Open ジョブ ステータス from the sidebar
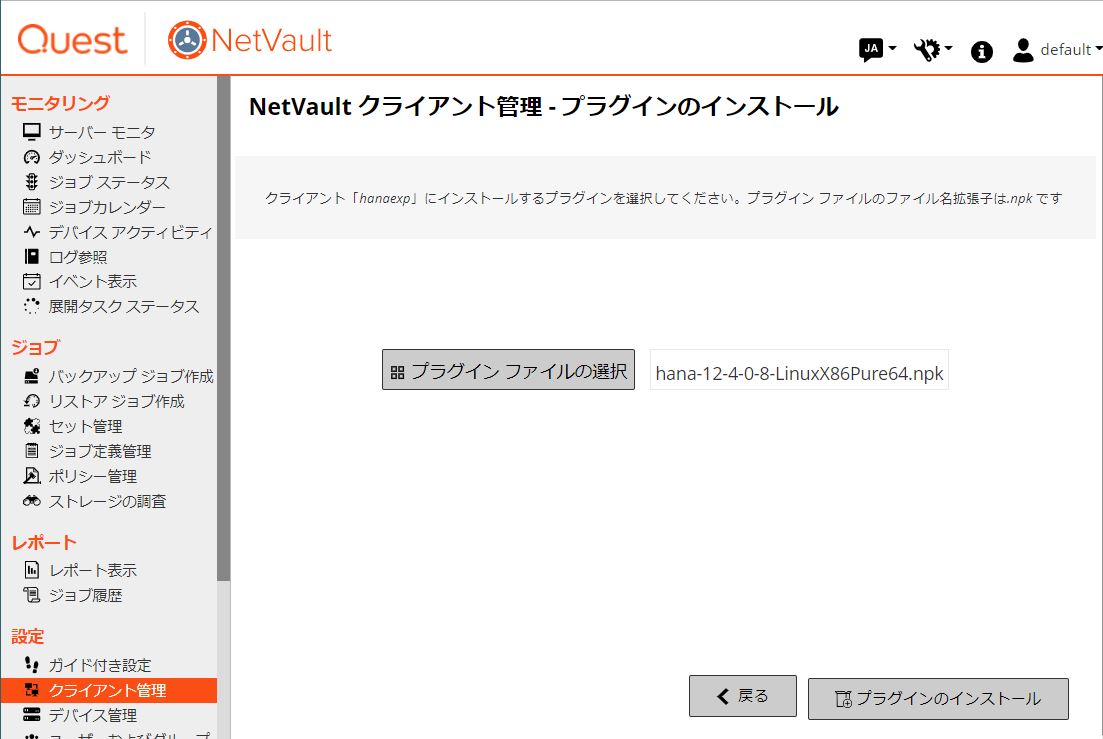Screen dimensions: 1103x739 (x=109, y=182)
